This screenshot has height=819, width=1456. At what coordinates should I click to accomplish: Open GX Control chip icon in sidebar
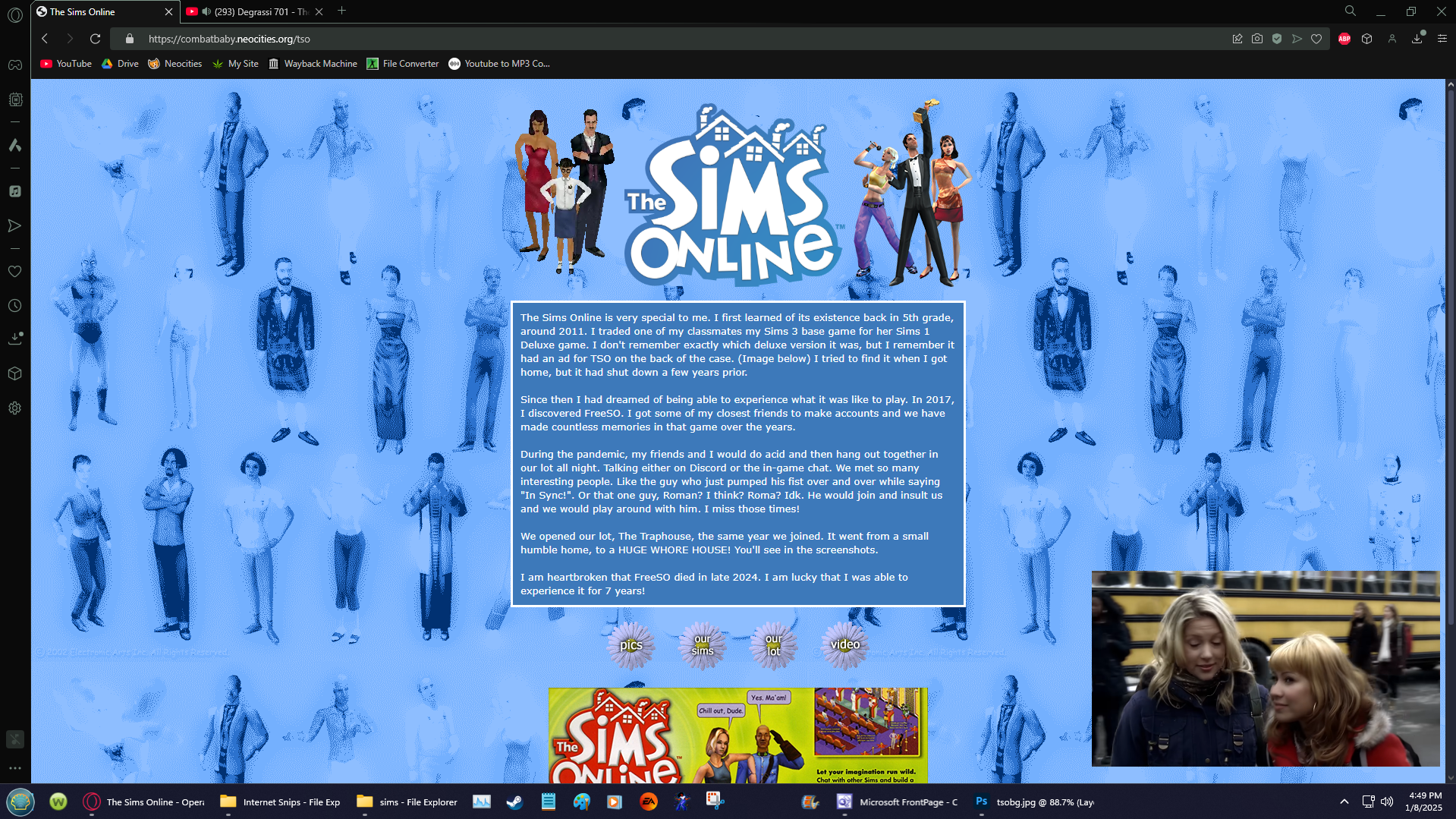click(15, 99)
